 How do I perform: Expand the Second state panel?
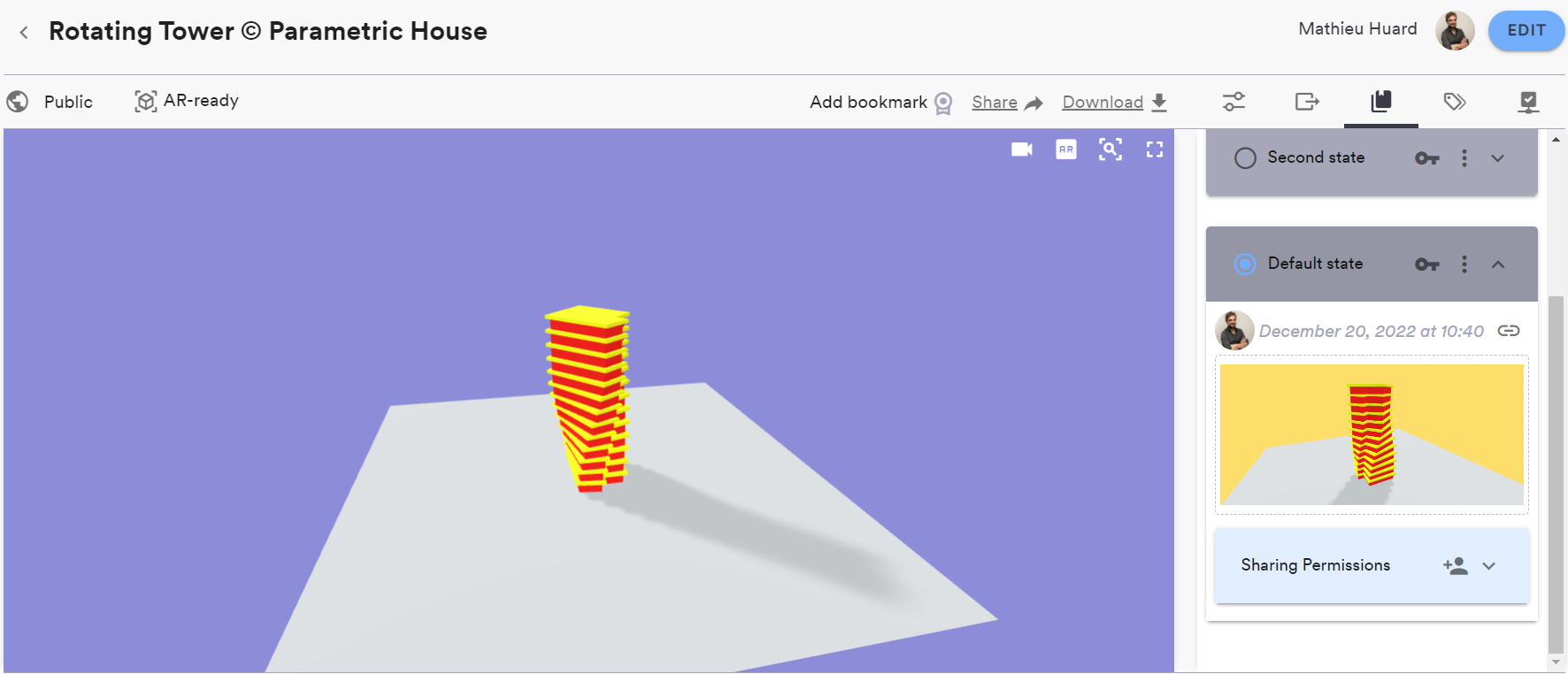tap(1498, 158)
